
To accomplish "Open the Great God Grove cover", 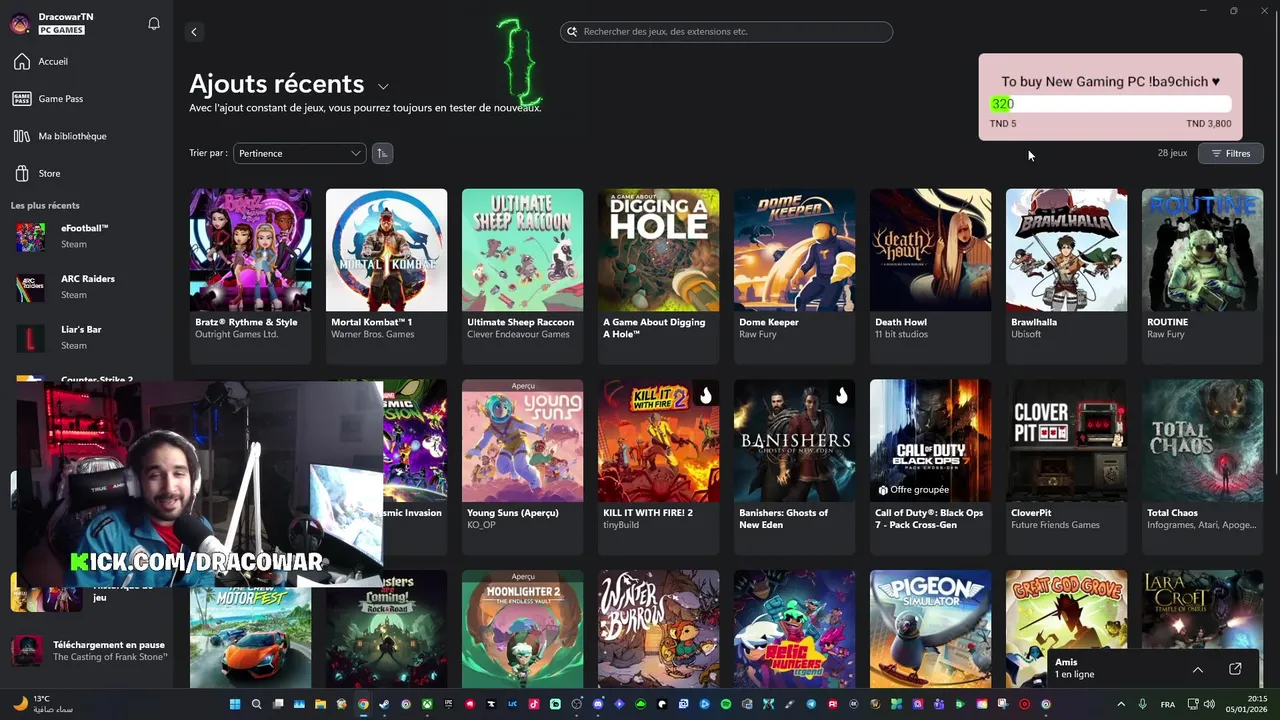I will (x=1066, y=629).
